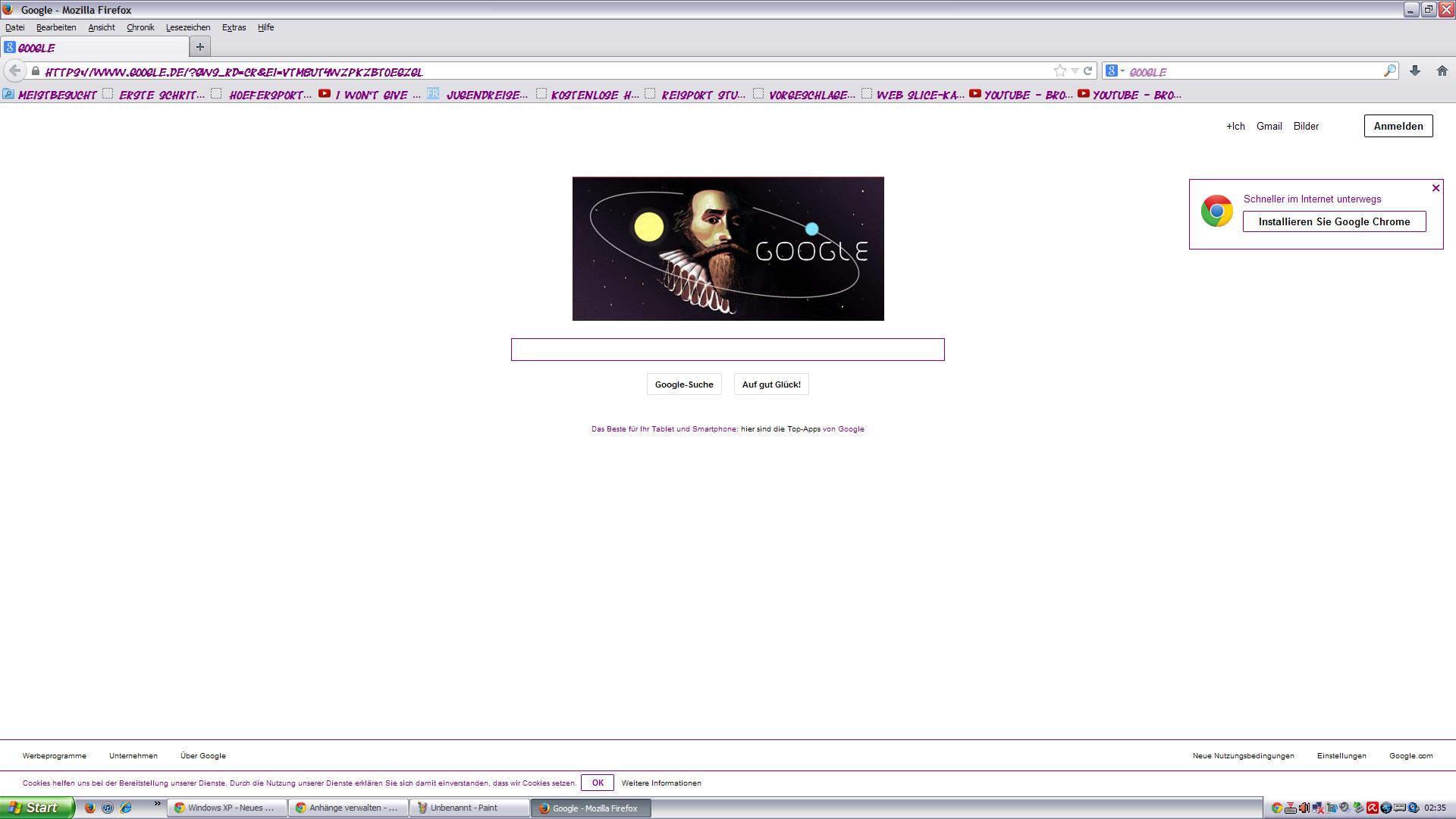Click the bookmark star icon in address bar

[x=1059, y=71]
